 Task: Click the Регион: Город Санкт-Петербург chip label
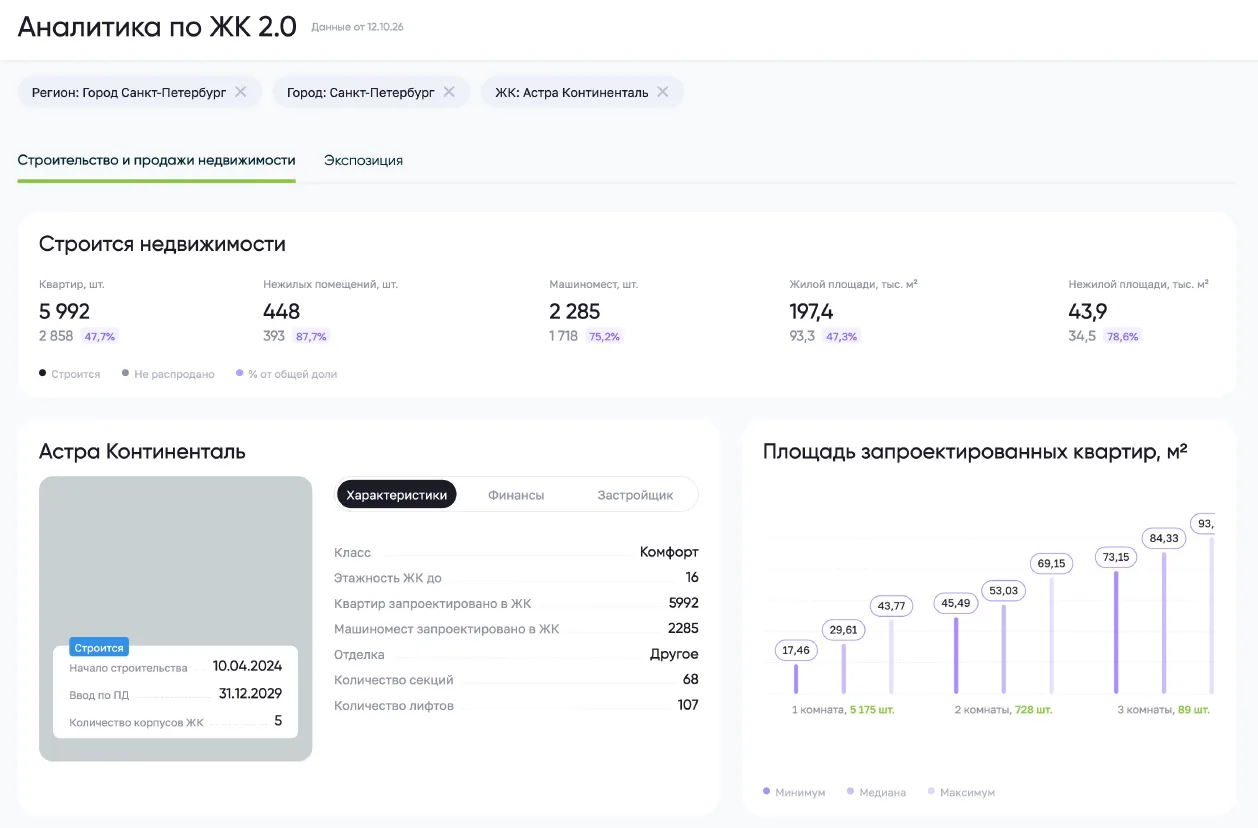(129, 92)
